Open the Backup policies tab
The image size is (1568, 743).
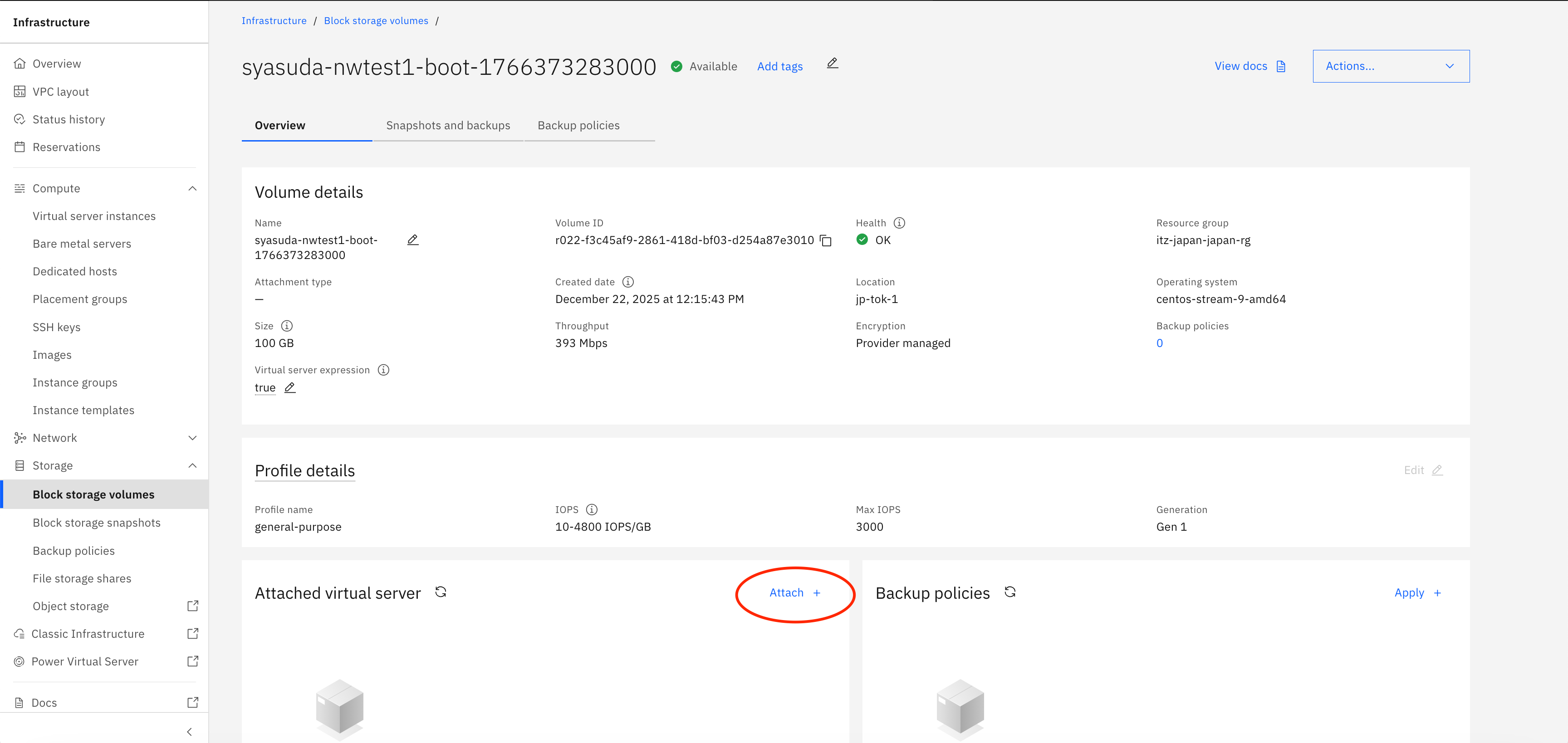(x=578, y=125)
